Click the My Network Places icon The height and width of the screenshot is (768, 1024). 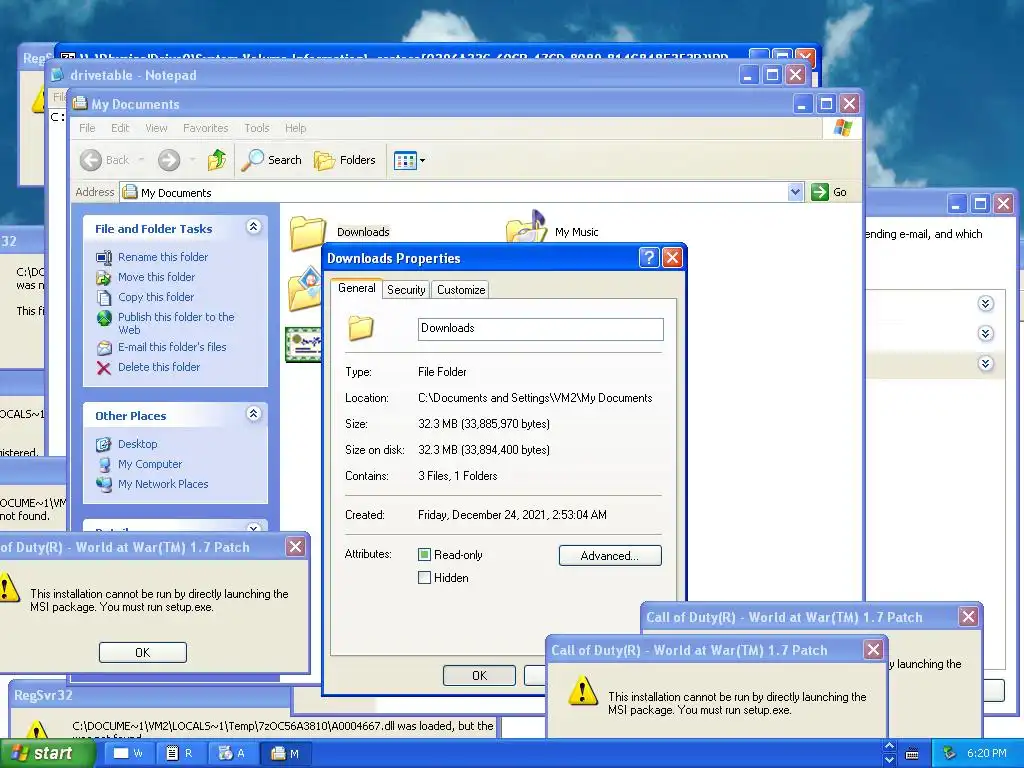[x=104, y=485]
